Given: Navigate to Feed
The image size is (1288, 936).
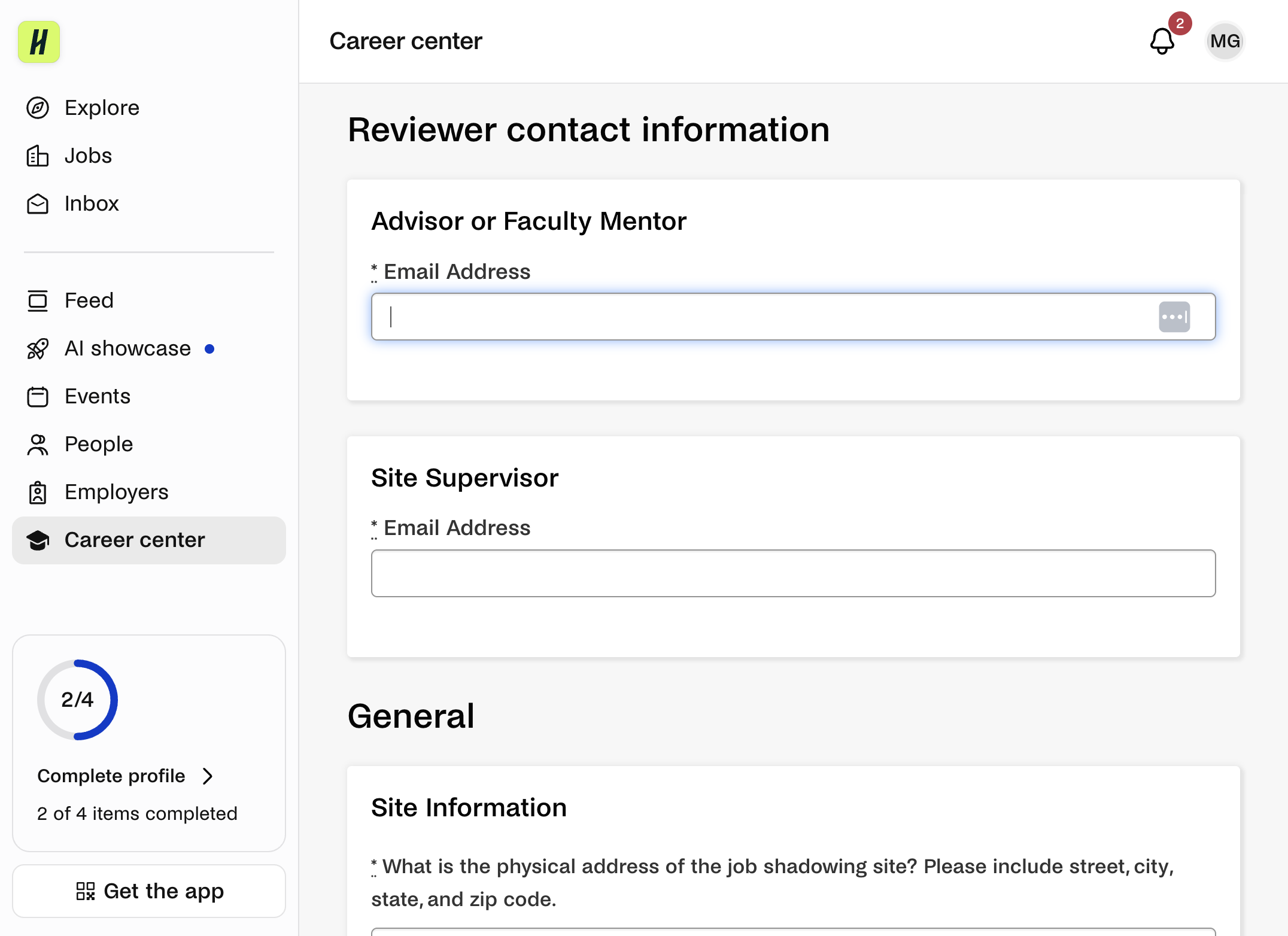Looking at the screenshot, I should (x=149, y=301).
